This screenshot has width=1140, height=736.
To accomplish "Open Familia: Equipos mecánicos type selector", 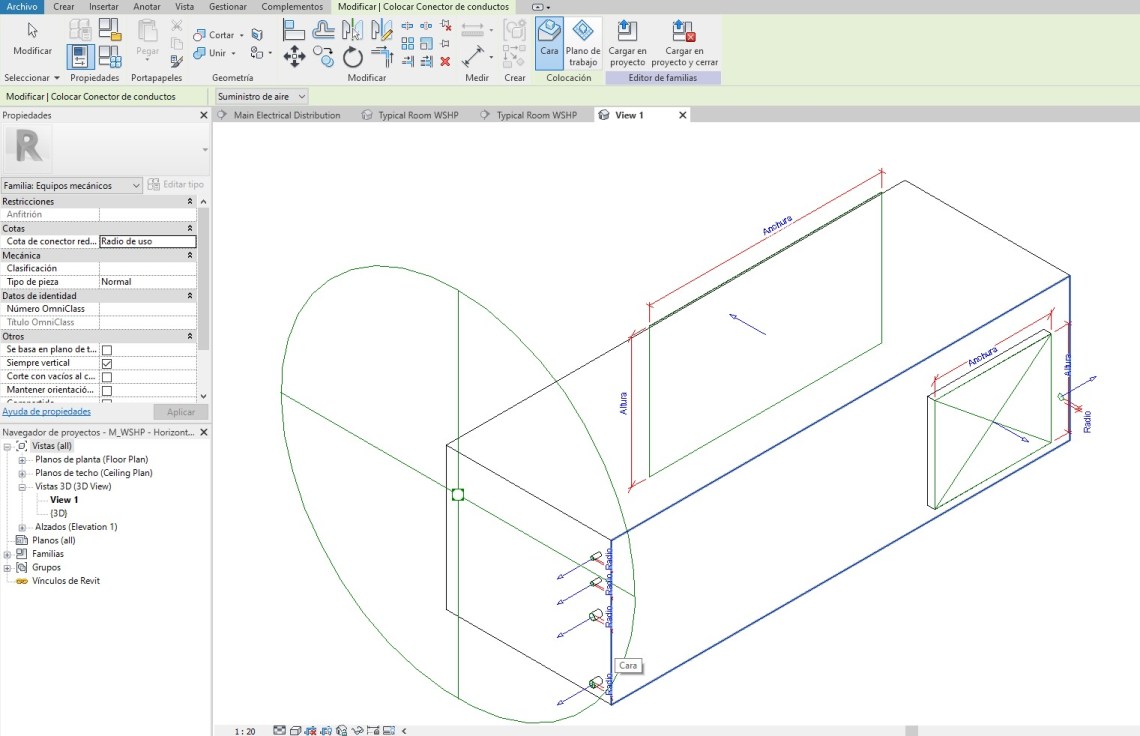I will click(x=72, y=185).
